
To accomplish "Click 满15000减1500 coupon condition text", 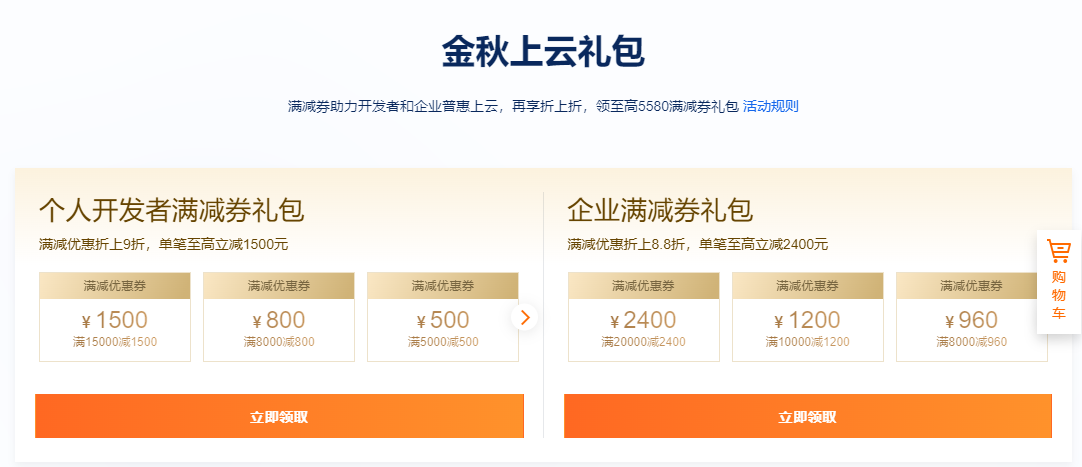I will pos(115,341).
